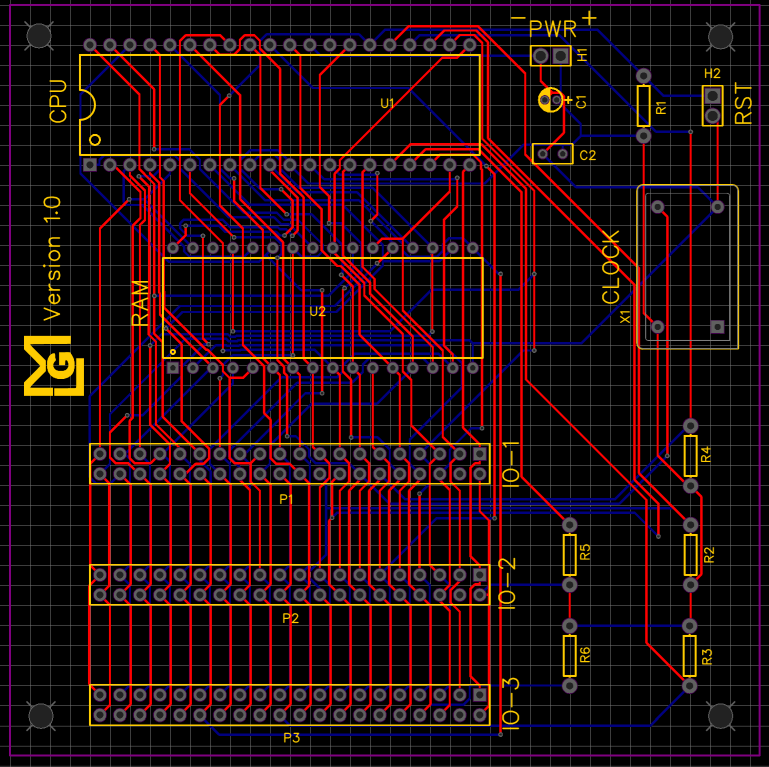Select the U2 designator on the RAM chip

coord(317,311)
